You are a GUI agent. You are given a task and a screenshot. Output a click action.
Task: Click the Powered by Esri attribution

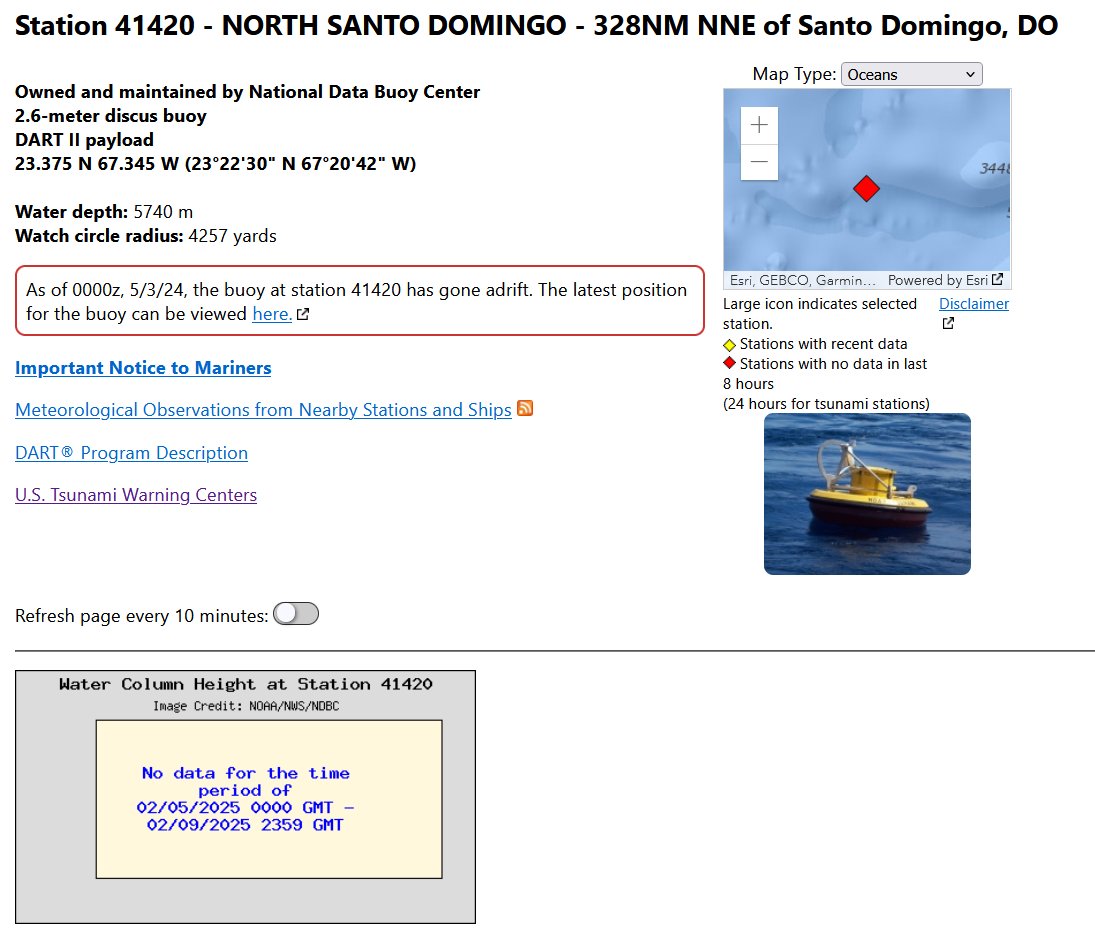[x=938, y=280]
